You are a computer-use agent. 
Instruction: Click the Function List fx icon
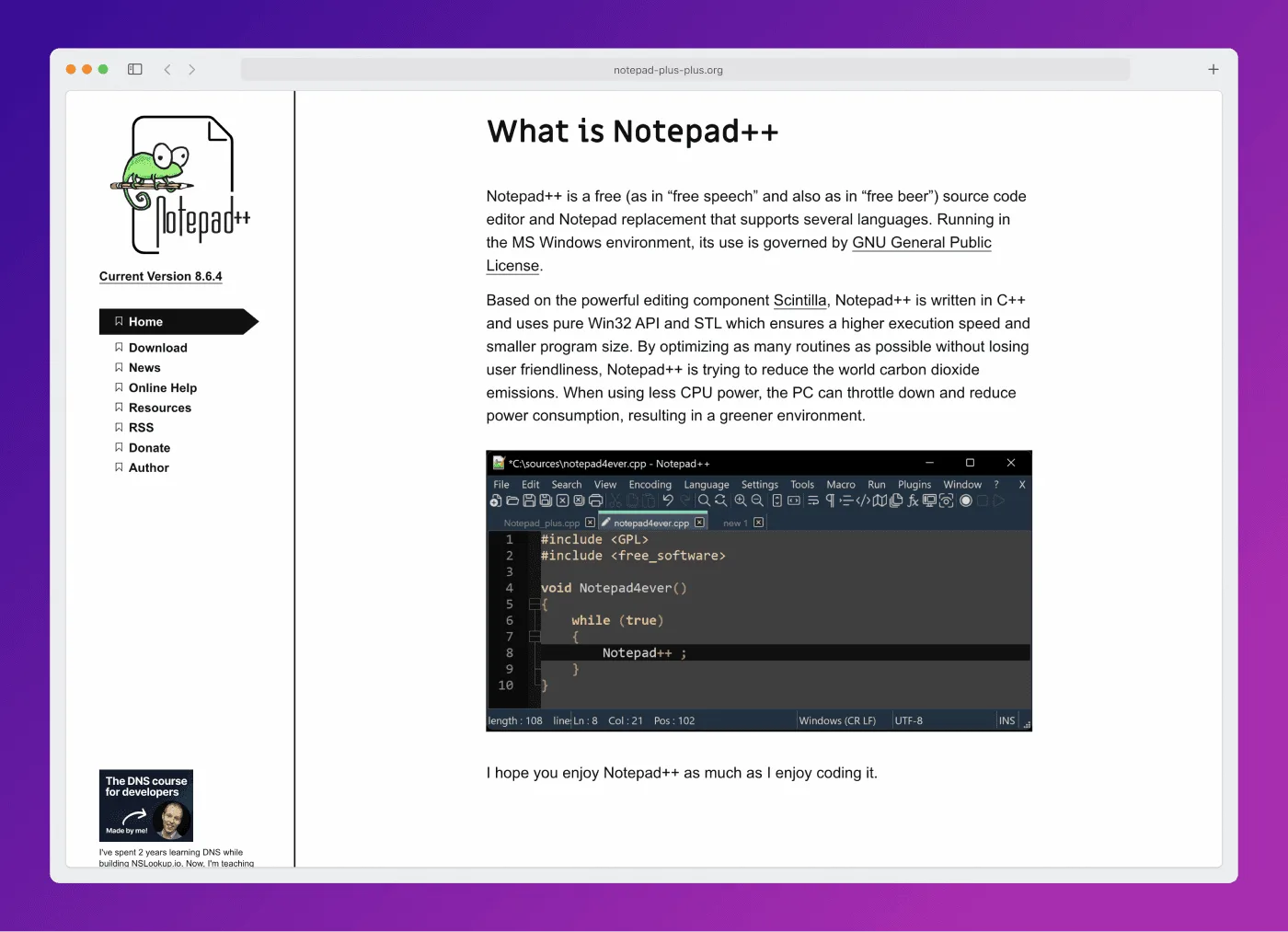point(913,501)
